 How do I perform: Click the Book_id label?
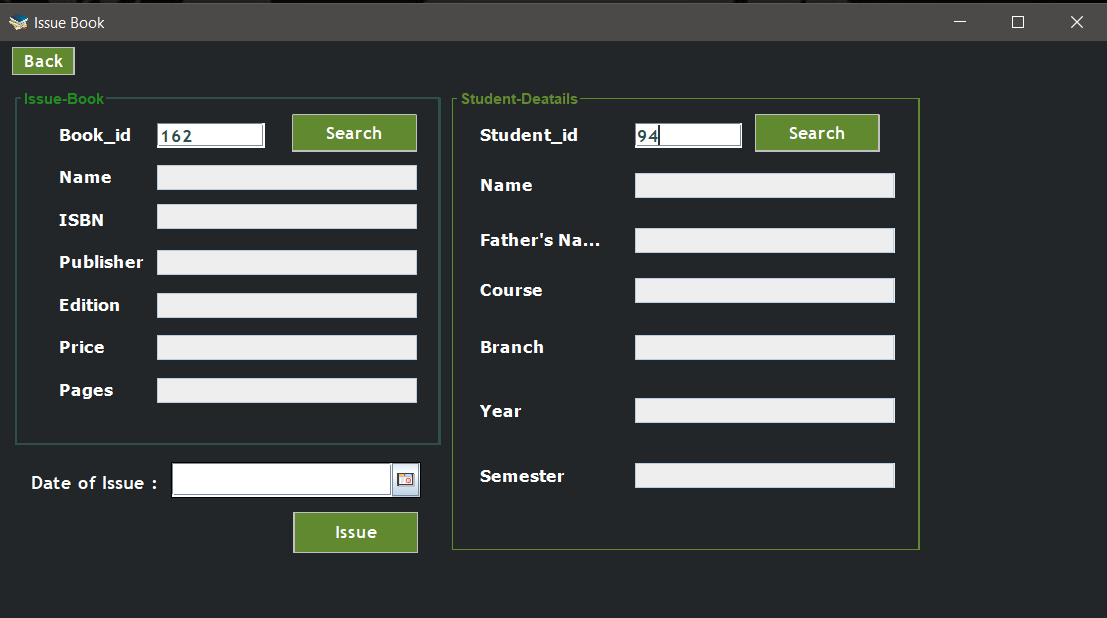95,135
